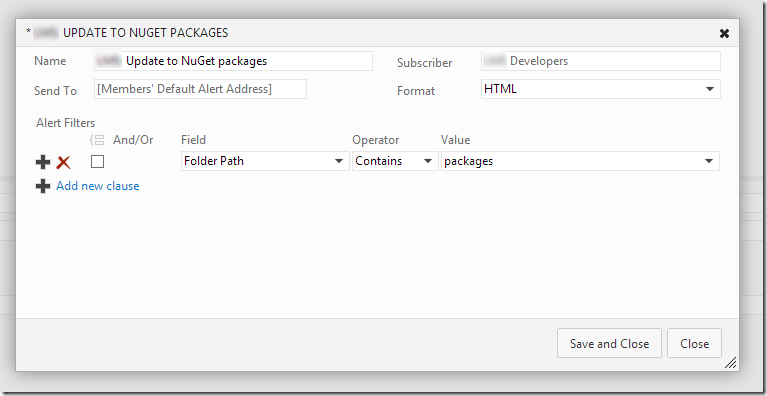Image resolution: width=767 pixels, height=396 pixels.
Task: Click the plus icon beside Add new clause
Action: (x=43, y=186)
